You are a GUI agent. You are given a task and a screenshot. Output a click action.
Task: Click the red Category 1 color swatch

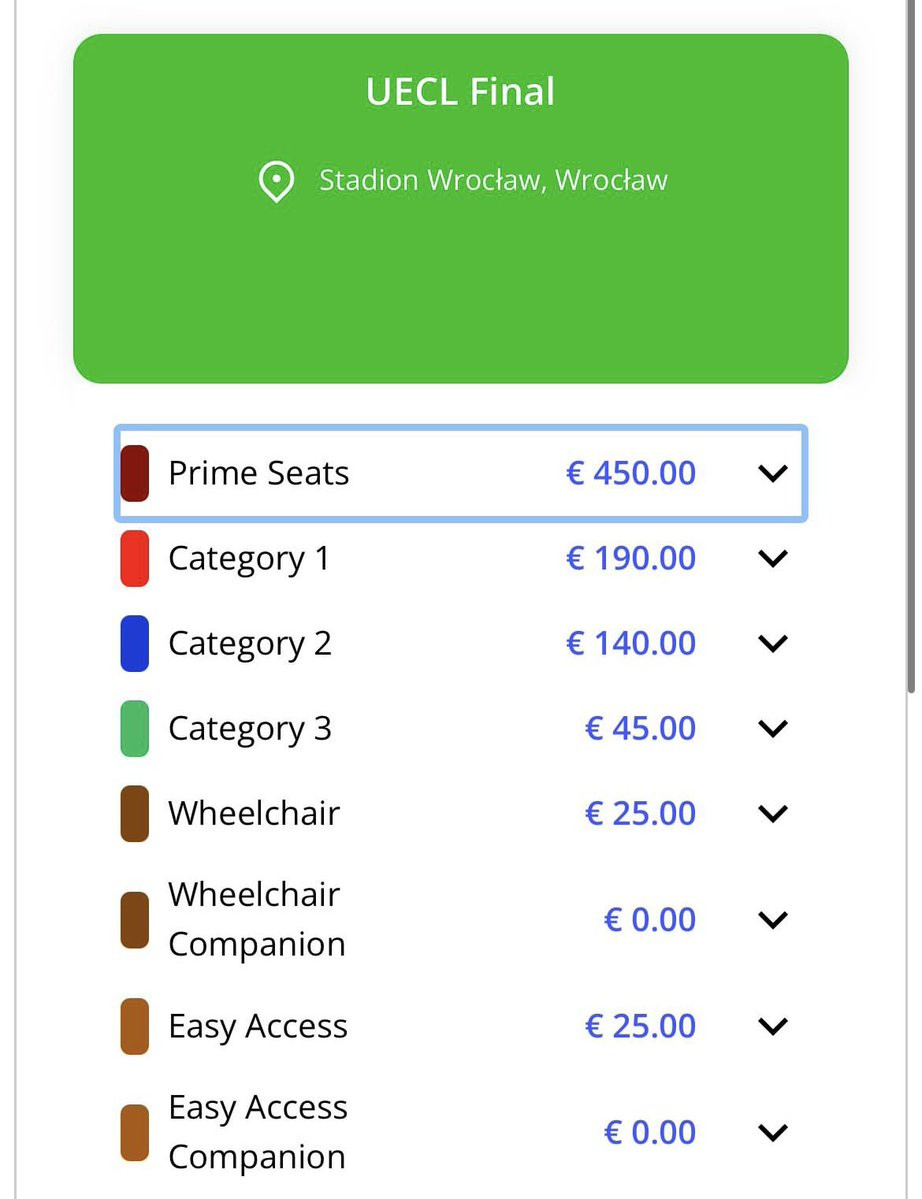point(135,558)
